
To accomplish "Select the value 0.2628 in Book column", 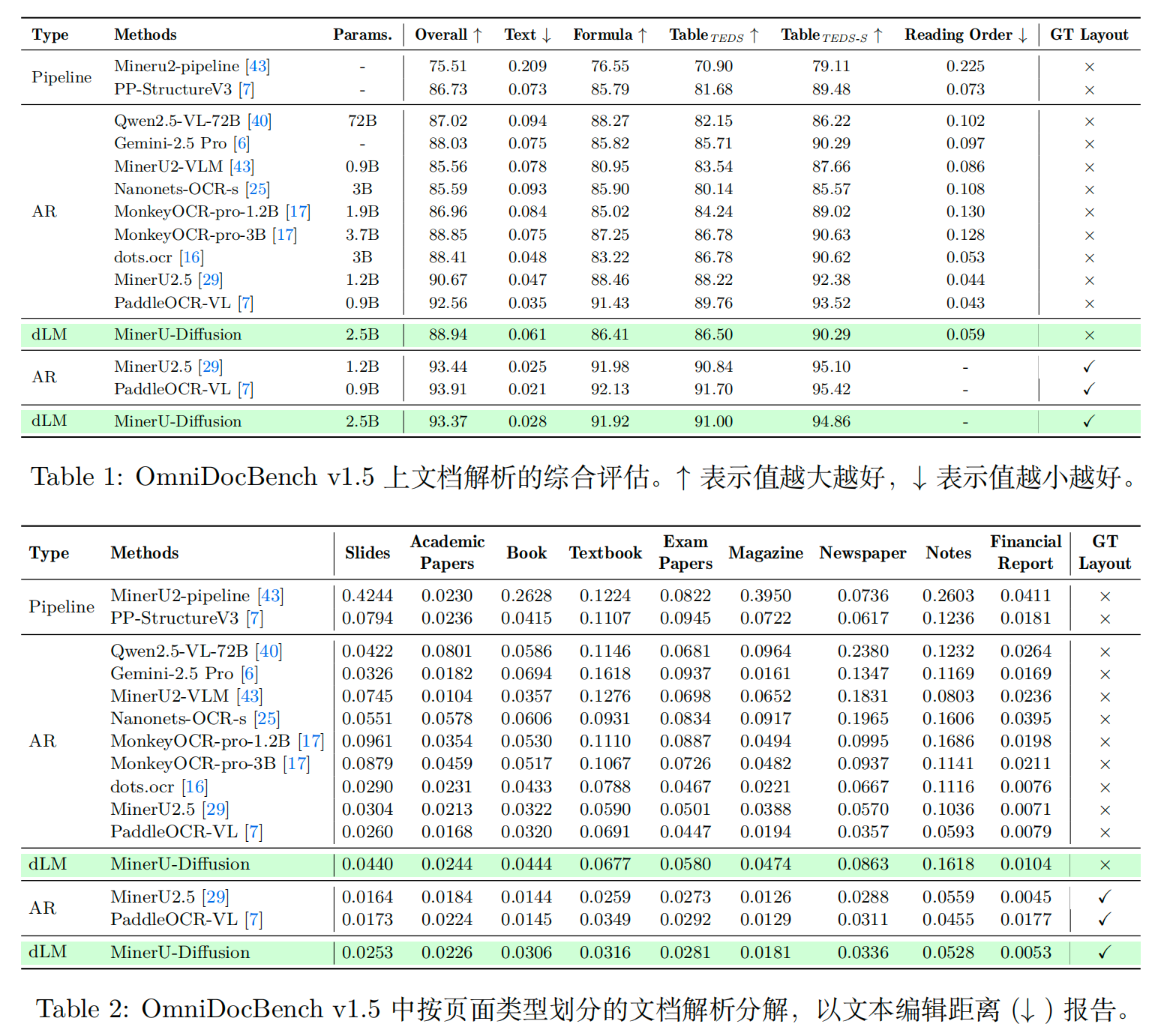I will (526, 596).
